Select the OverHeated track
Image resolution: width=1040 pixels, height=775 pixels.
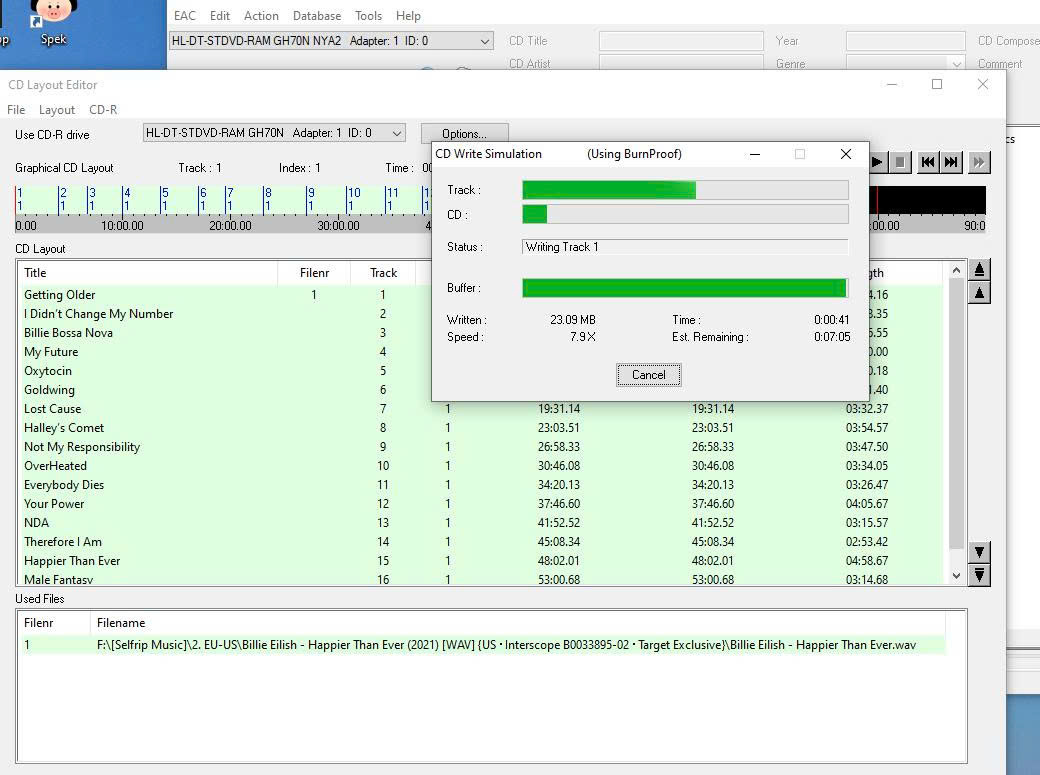pyautogui.click(x=482, y=466)
